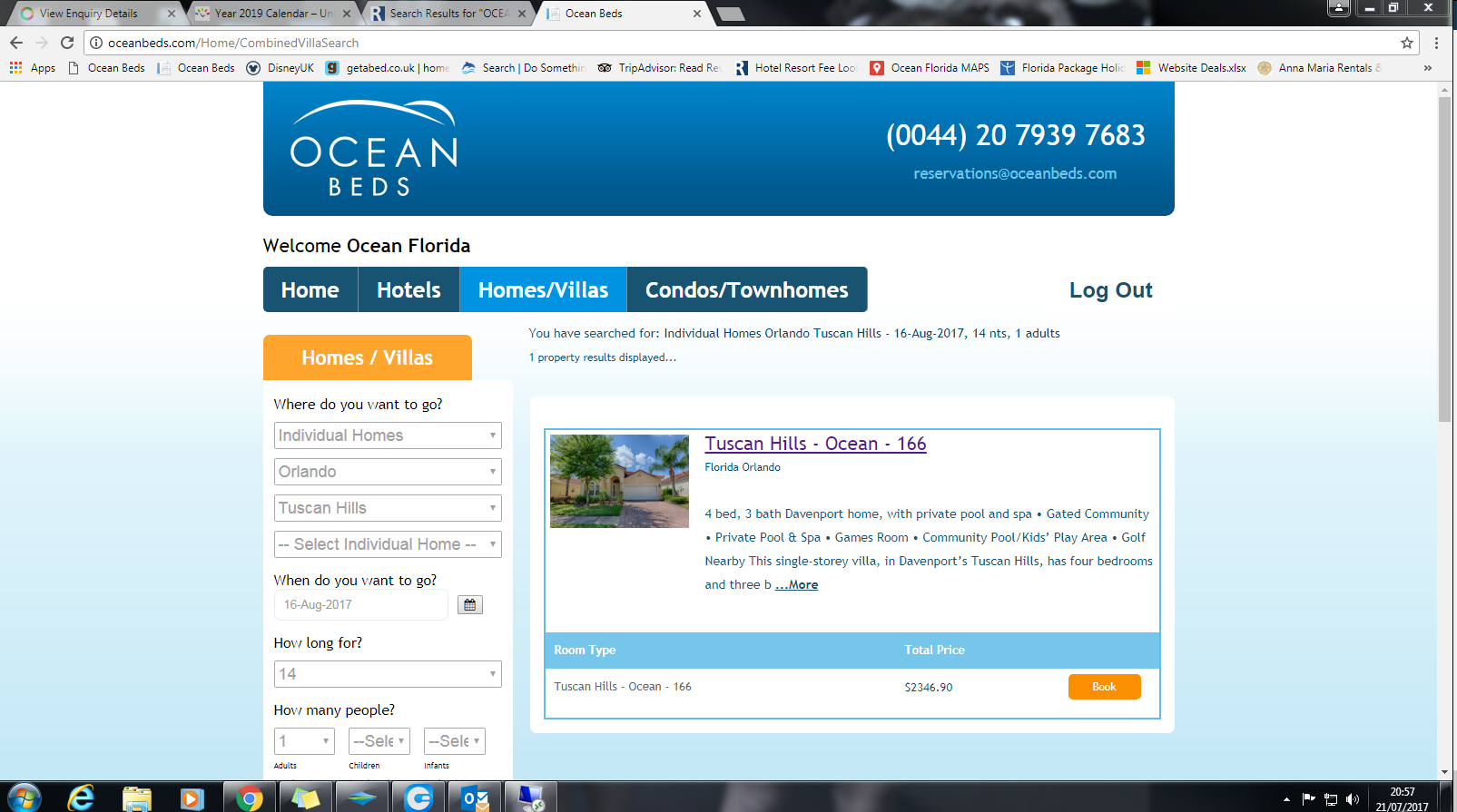Screen dimensions: 1457x812
Task: Launch Internet Explorer from the taskbar
Action: click(x=82, y=797)
